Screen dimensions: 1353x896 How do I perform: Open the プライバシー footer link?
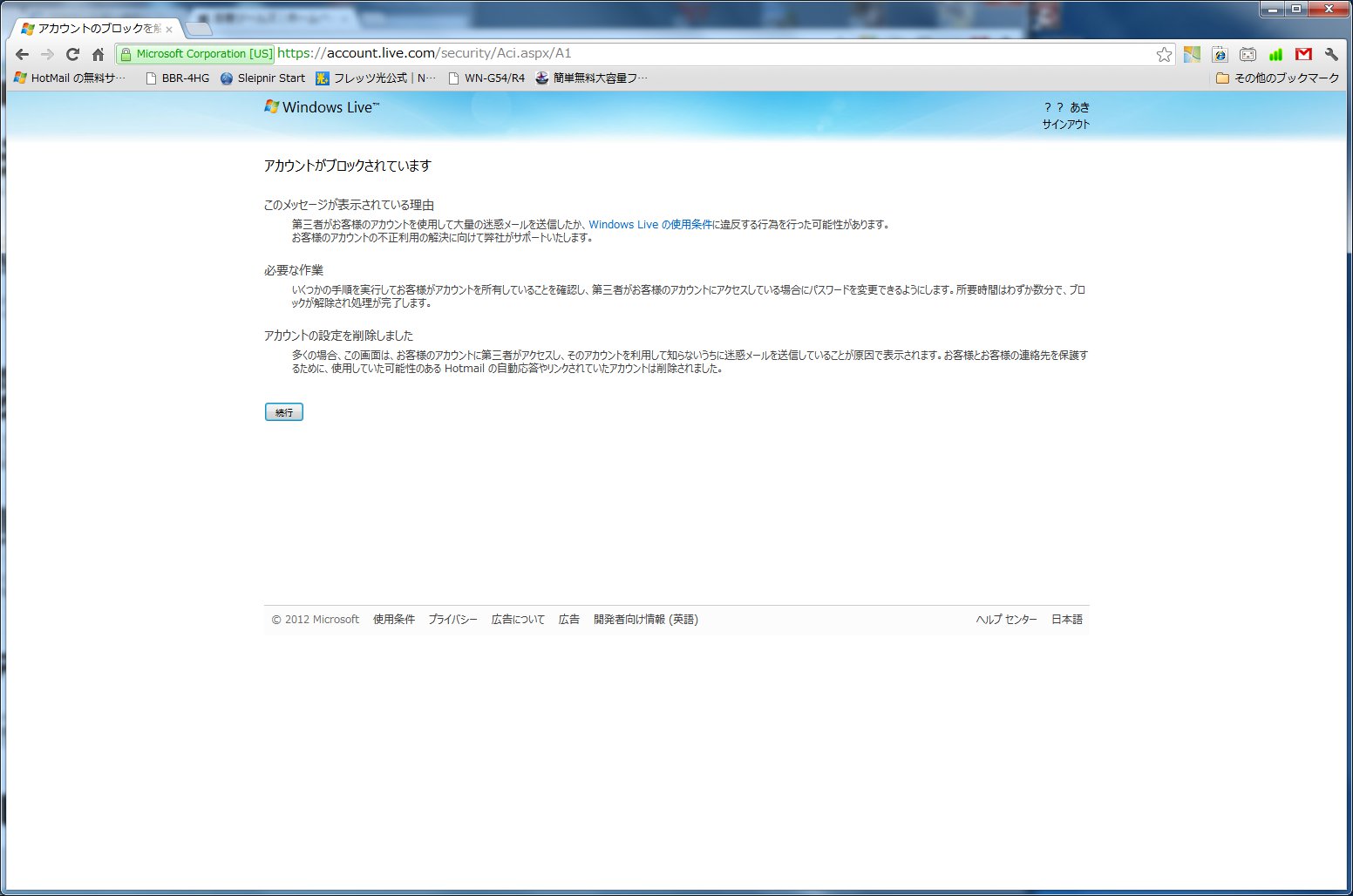tap(452, 620)
